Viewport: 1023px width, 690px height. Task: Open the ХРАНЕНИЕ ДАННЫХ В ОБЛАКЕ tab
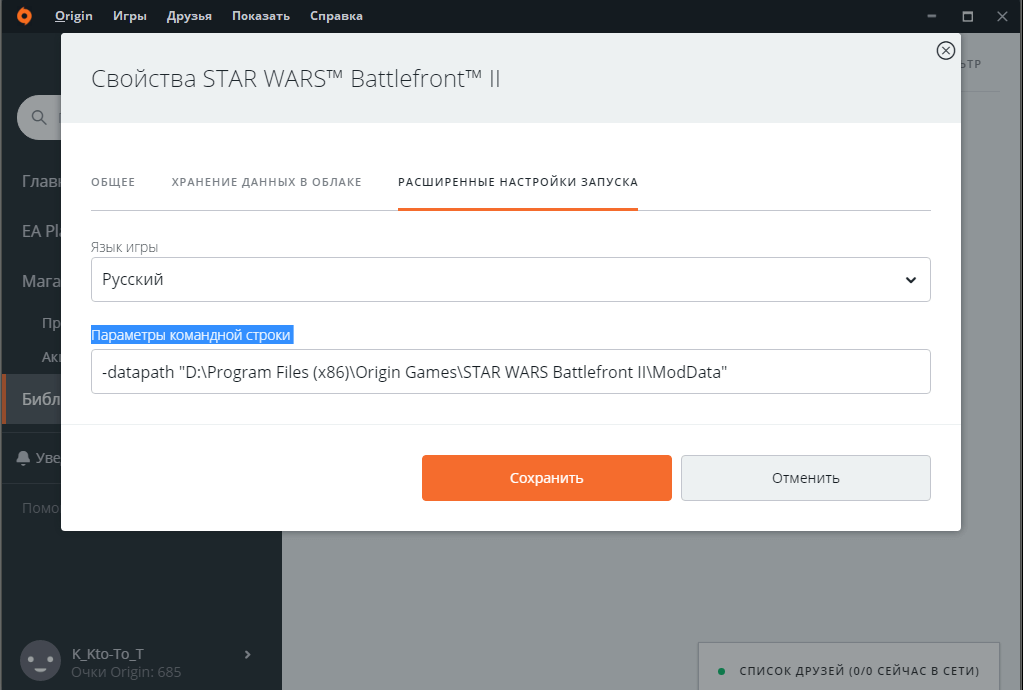[266, 182]
